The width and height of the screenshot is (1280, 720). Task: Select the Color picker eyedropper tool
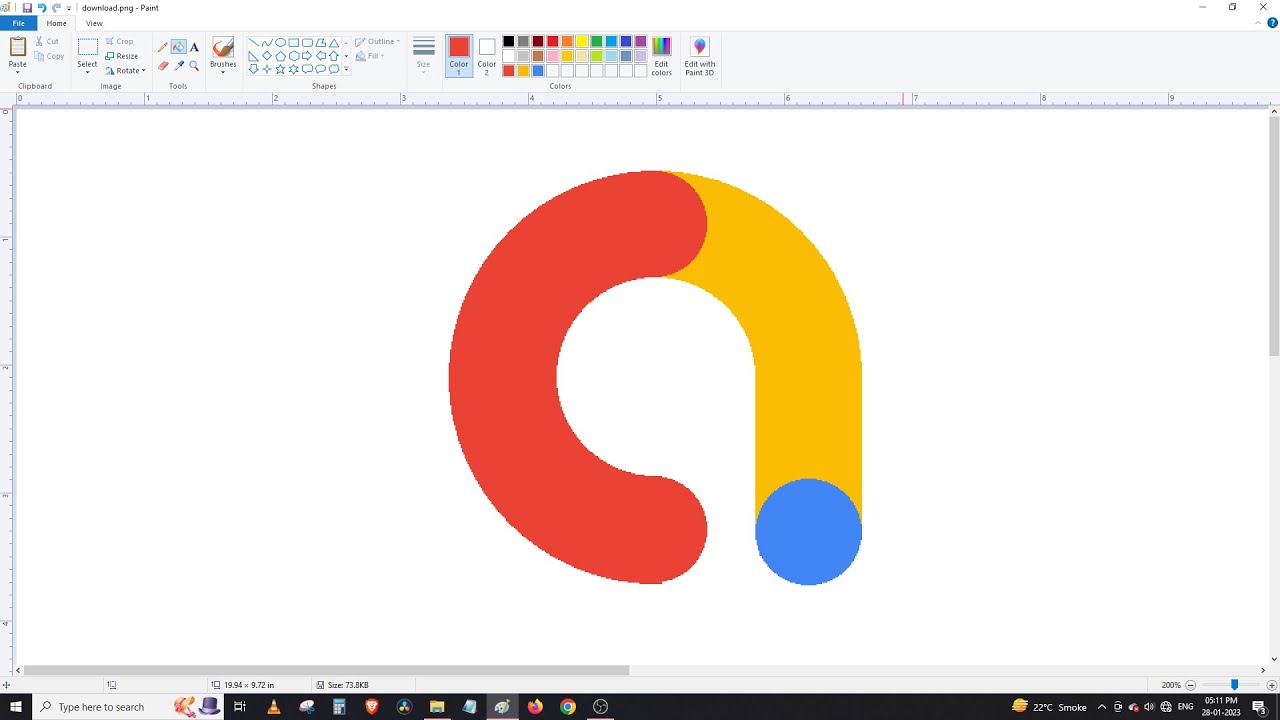(178, 66)
